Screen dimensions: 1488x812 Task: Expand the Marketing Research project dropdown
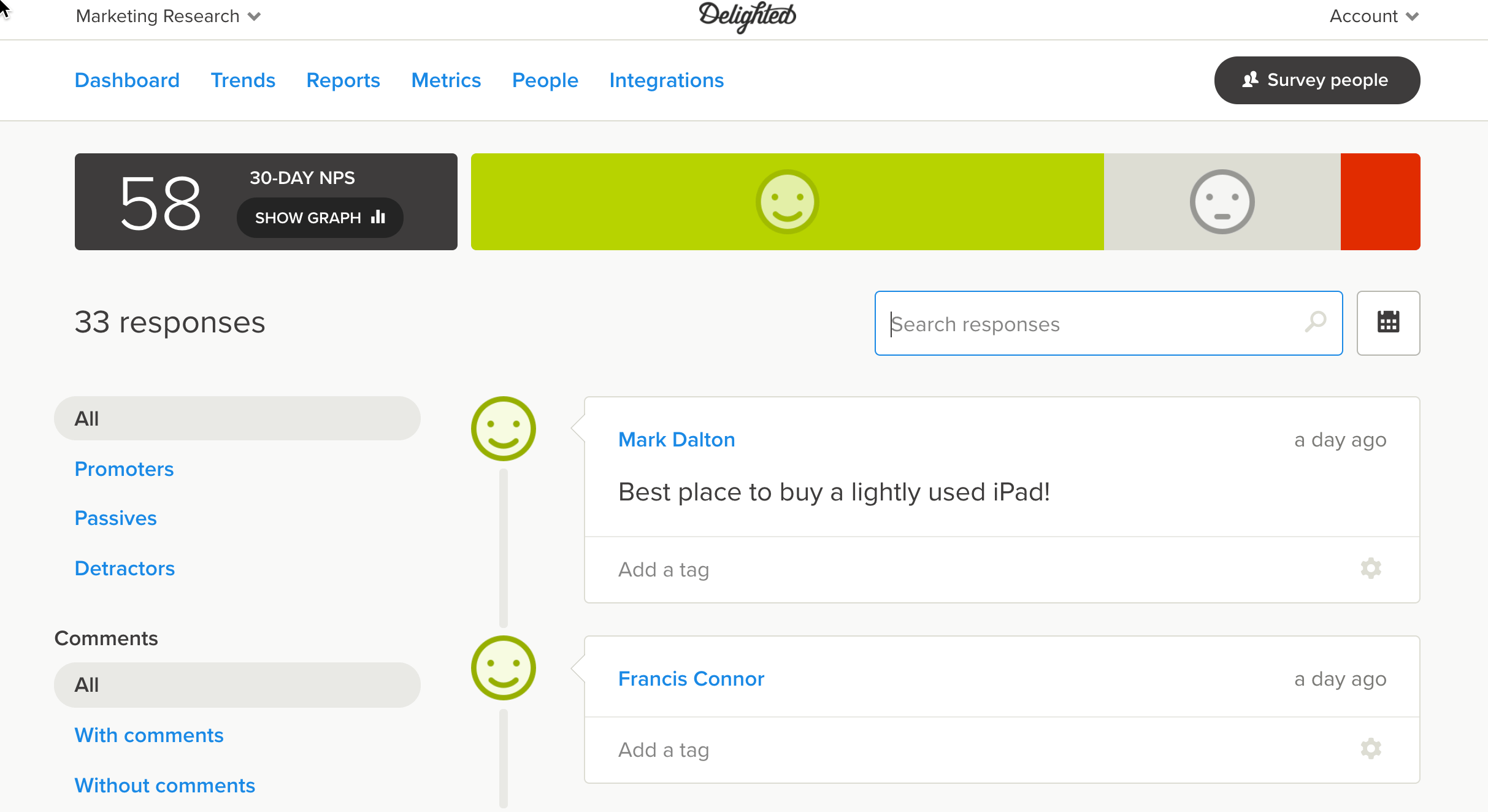[x=168, y=17]
